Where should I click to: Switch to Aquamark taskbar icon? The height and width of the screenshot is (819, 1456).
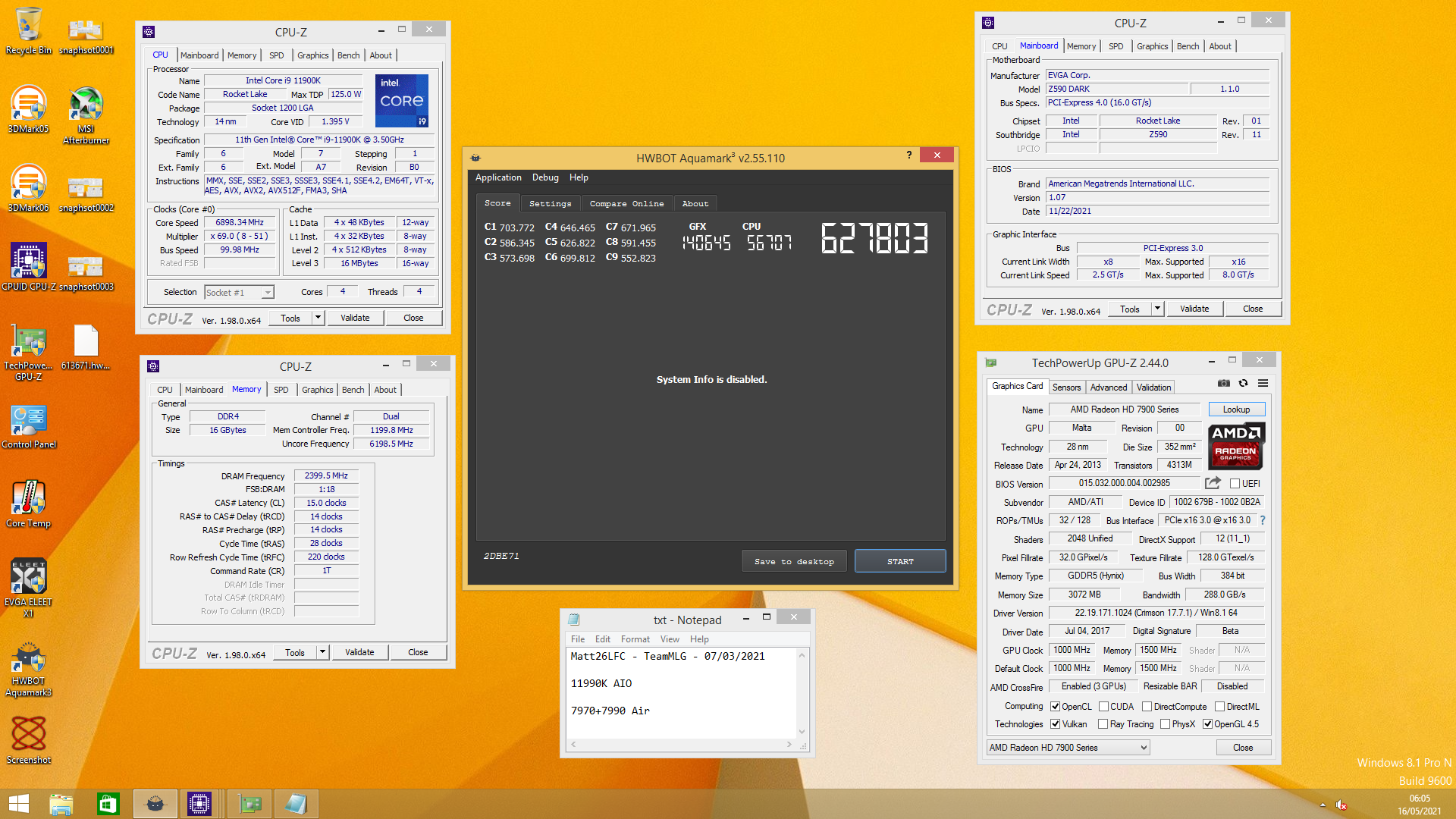tap(155, 804)
